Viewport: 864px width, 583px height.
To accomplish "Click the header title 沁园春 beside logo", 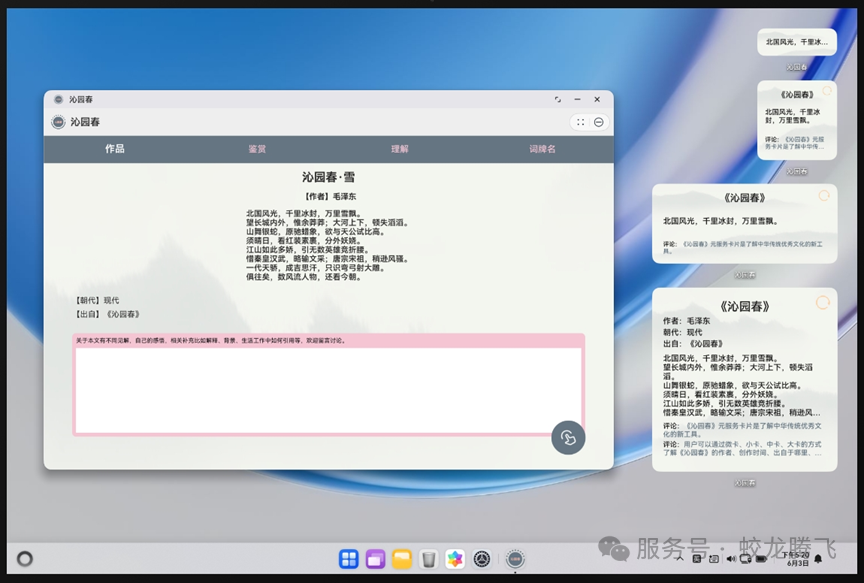I will point(85,122).
